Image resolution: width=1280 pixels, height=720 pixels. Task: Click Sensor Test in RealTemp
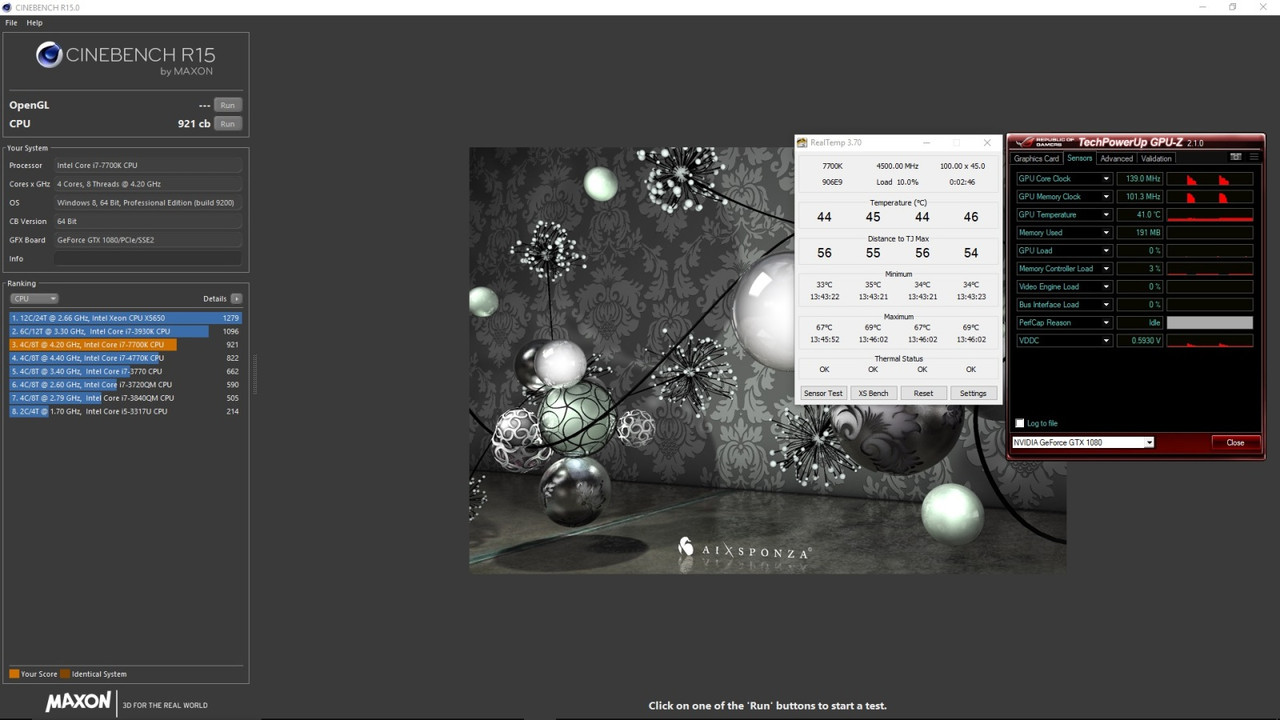click(x=823, y=393)
